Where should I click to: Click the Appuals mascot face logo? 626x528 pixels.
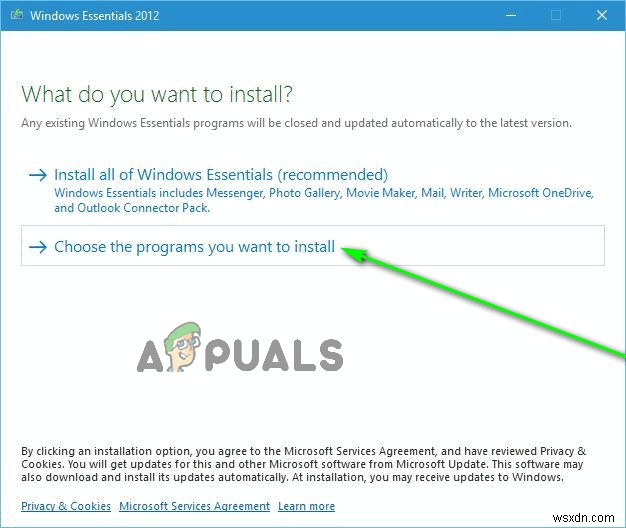pyautogui.click(x=183, y=347)
